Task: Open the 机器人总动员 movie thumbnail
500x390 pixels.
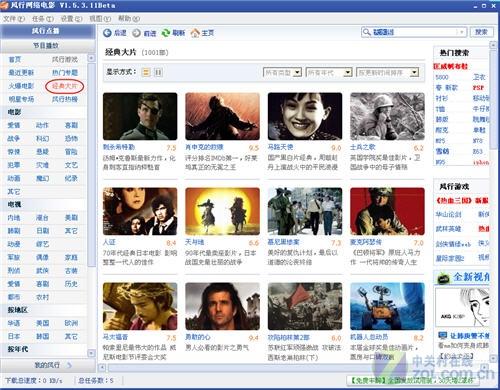Action: pyautogui.click(x=387, y=306)
